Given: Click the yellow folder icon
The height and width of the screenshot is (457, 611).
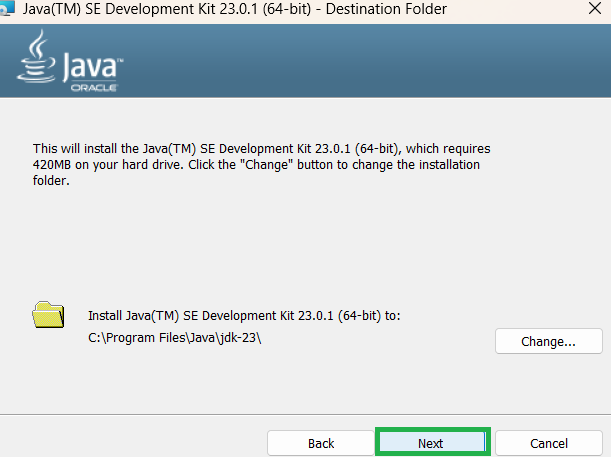Looking at the screenshot, I should pyautogui.click(x=47, y=315).
